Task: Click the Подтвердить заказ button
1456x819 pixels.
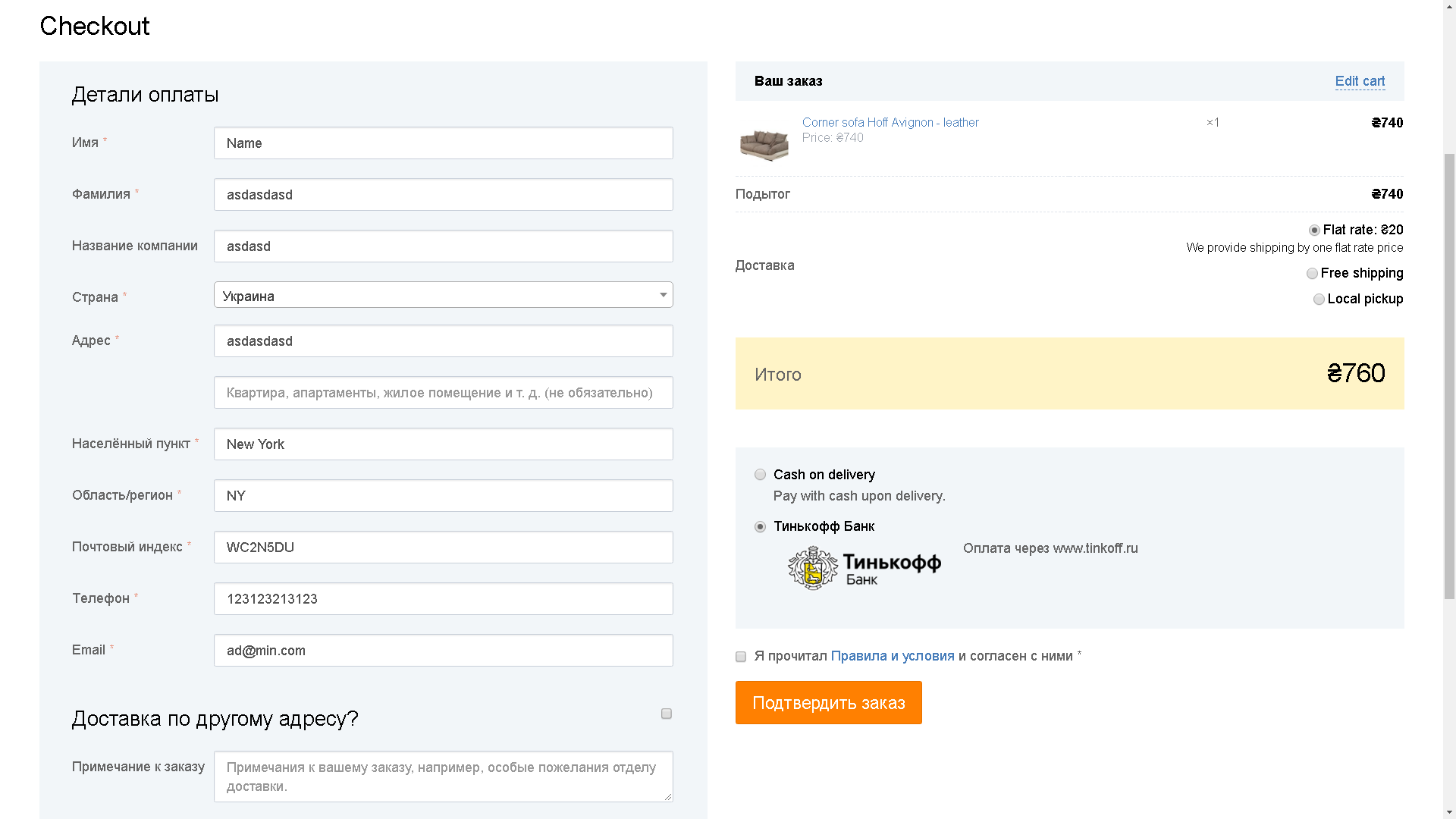Action: [x=828, y=703]
